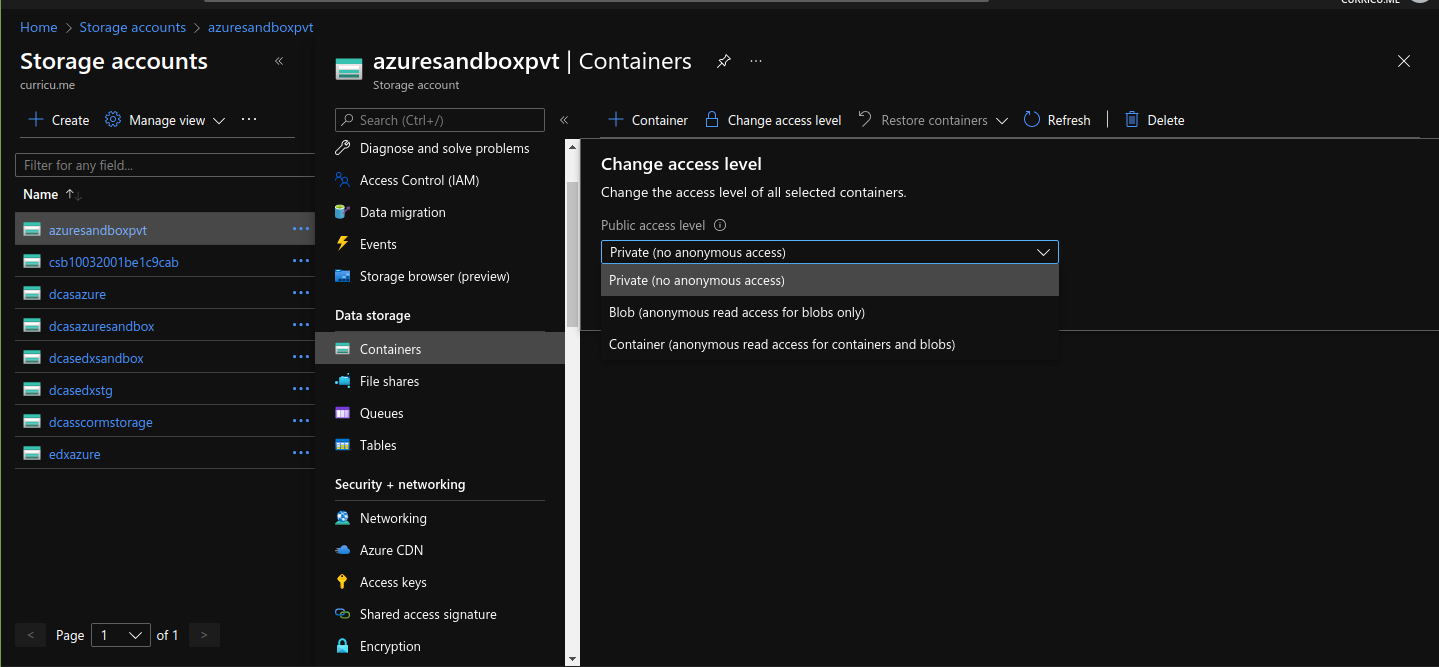Open options for edxazure row
The image size is (1439, 667).
(x=301, y=453)
